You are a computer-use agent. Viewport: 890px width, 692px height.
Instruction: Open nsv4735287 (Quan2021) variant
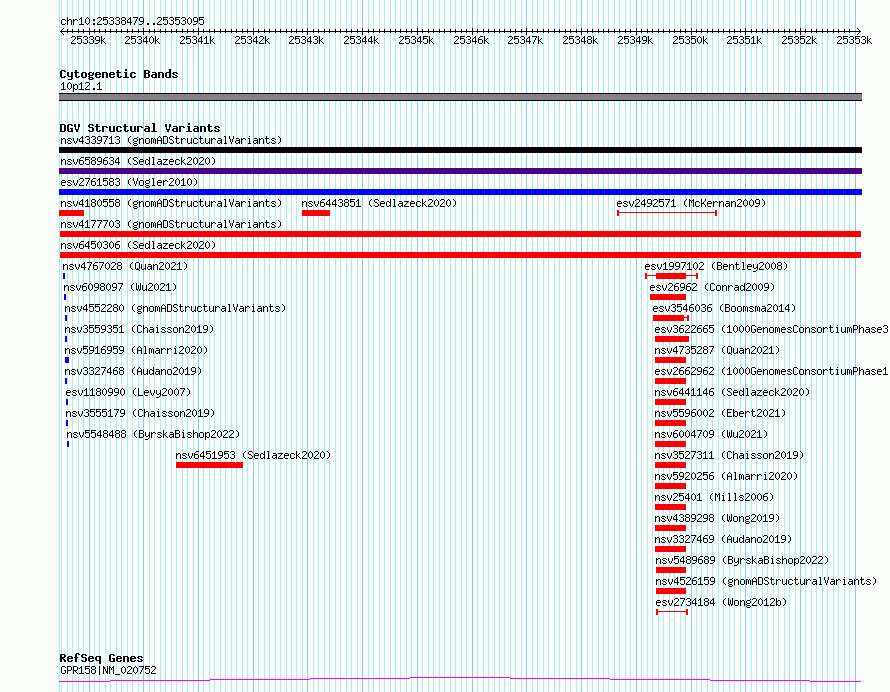click(717, 350)
